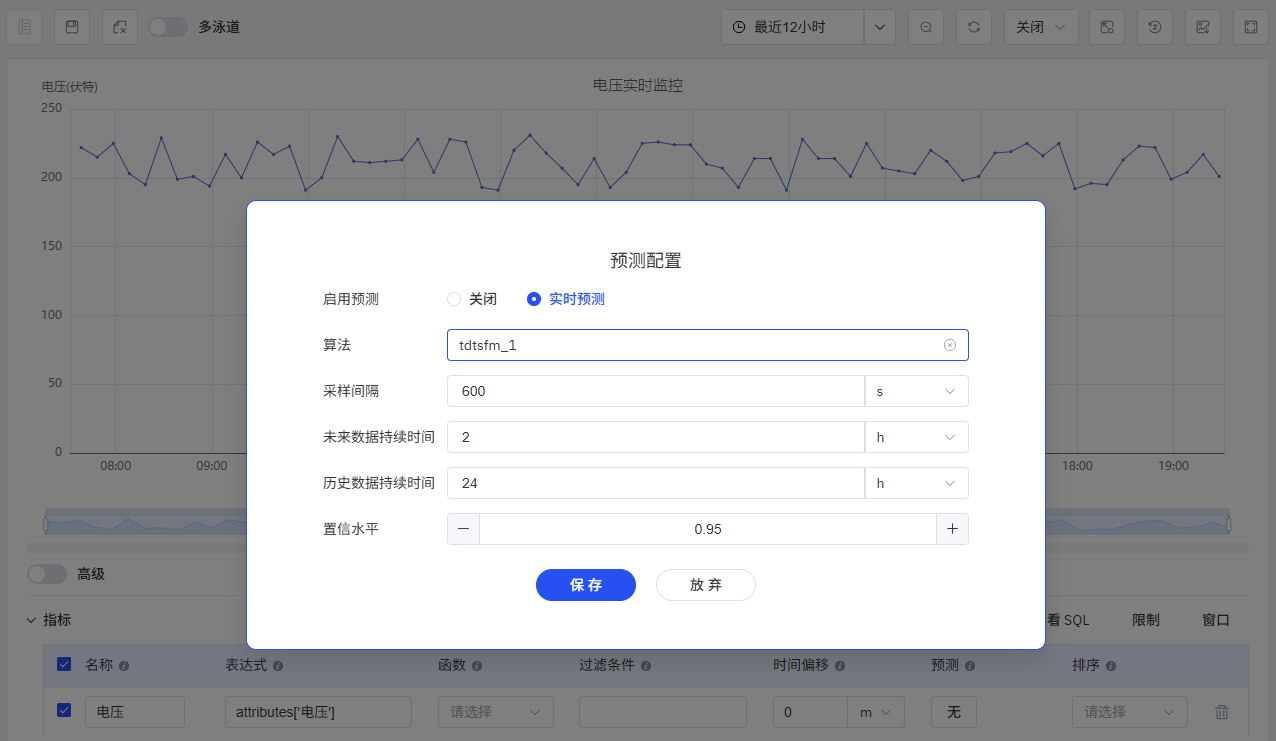Open the sampling interval unit dropdown
The height and width of the screenshot is (741, 1276).
point(916,391)
